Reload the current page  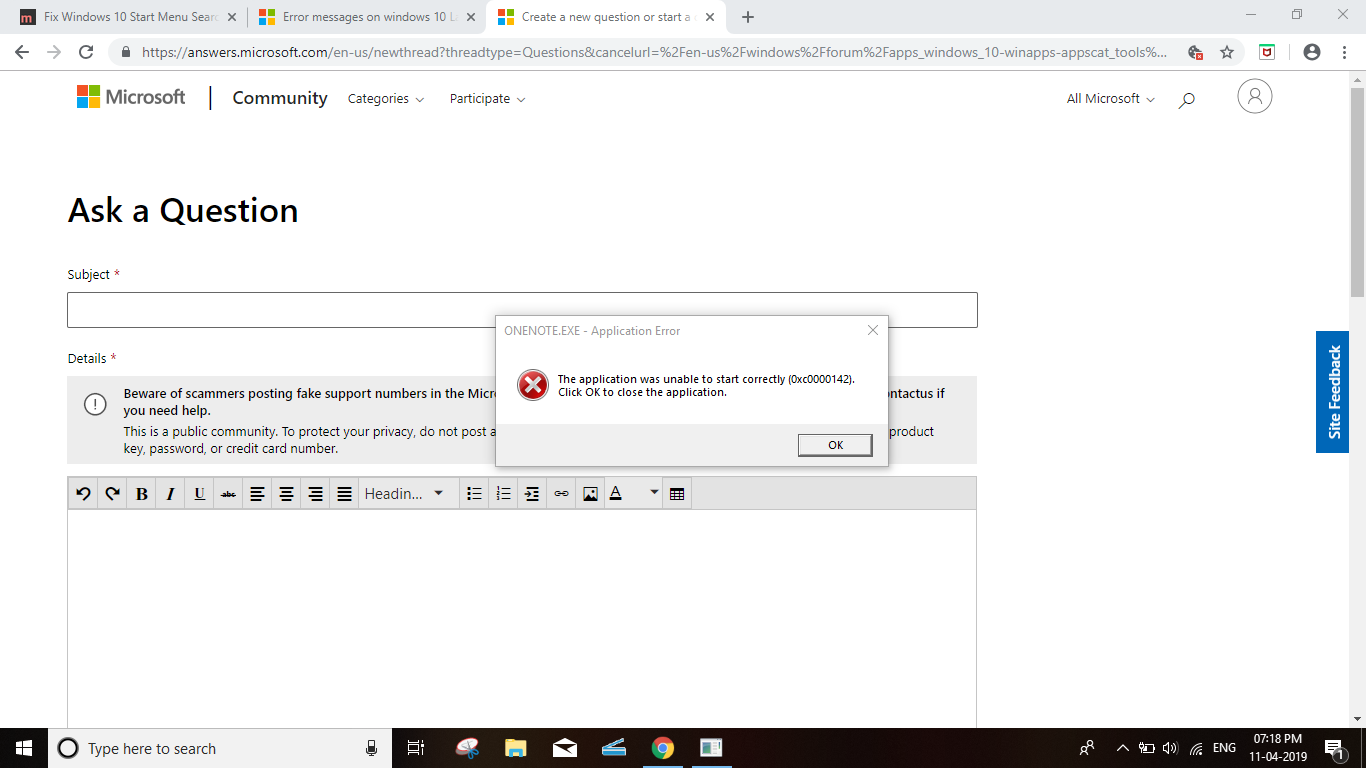click(86, 52)
